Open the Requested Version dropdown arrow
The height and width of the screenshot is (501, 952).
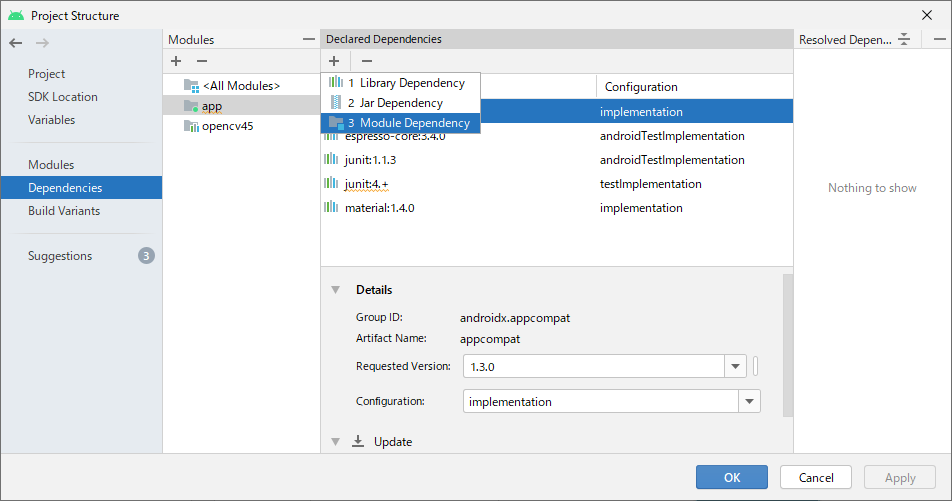[735, 366]
